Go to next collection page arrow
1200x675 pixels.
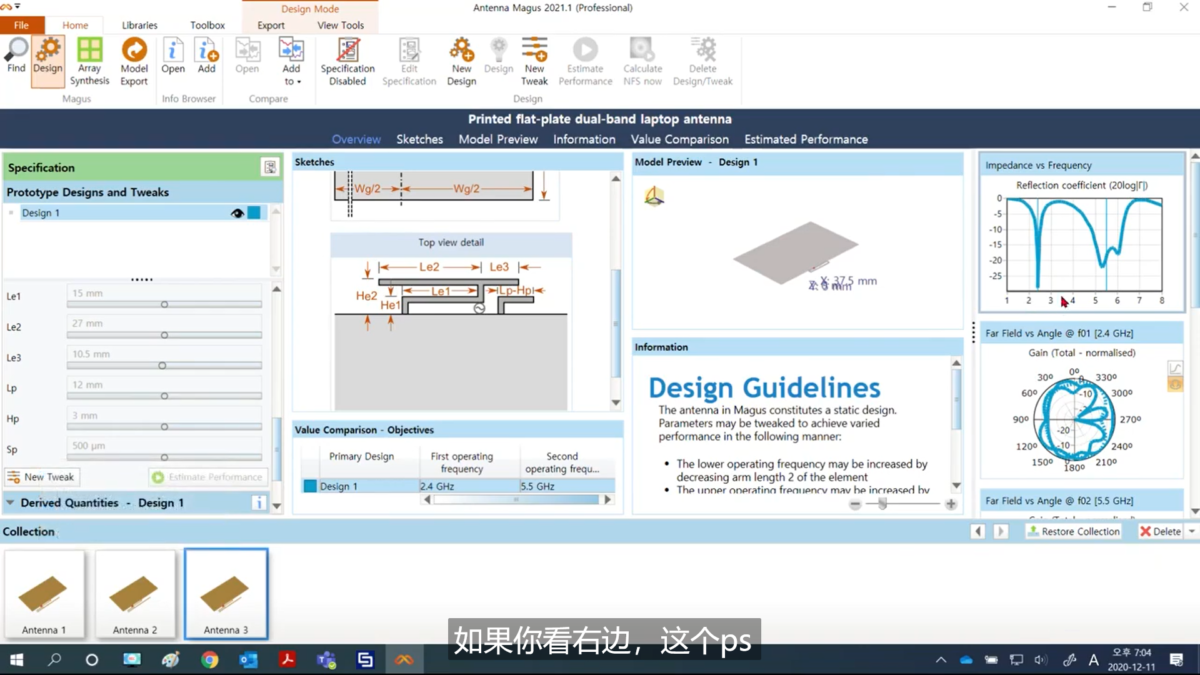[x=1000, y=532]
